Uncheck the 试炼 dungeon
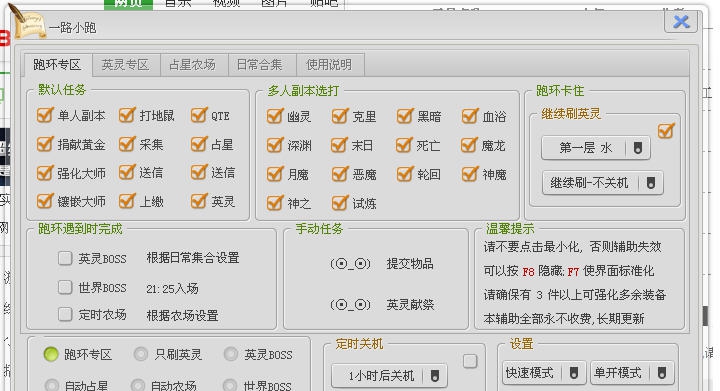Screen dimensions: 720x391 340,202
